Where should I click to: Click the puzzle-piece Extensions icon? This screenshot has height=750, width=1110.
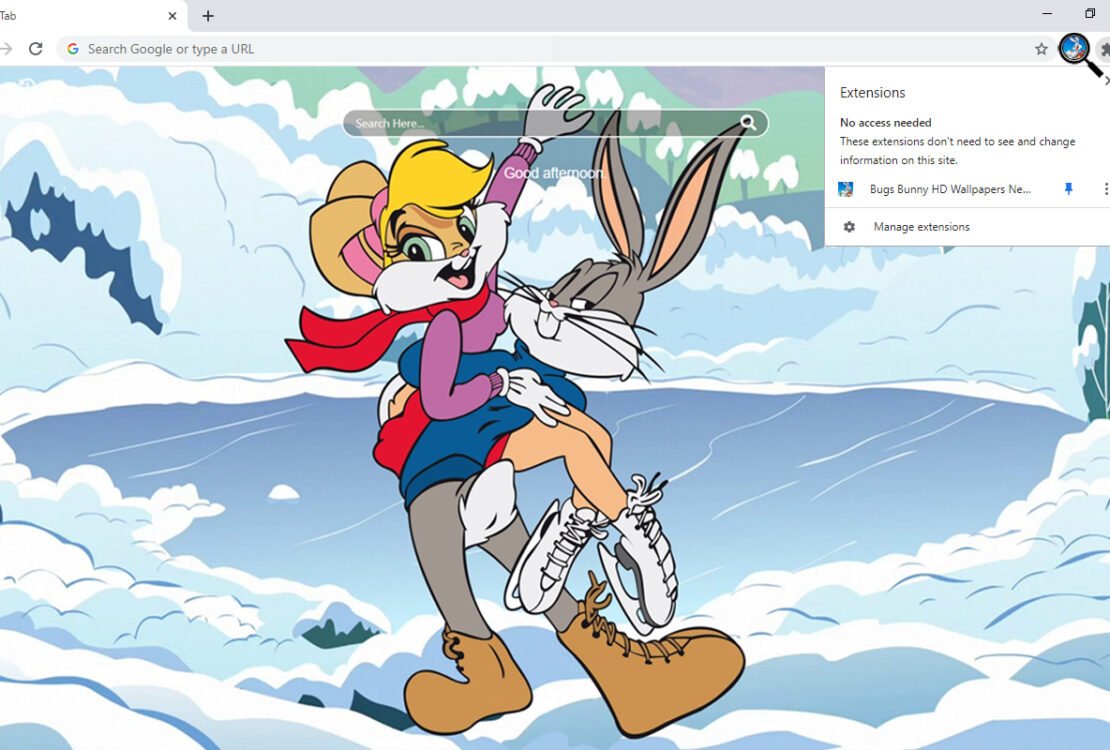(x=1104, y=49)
